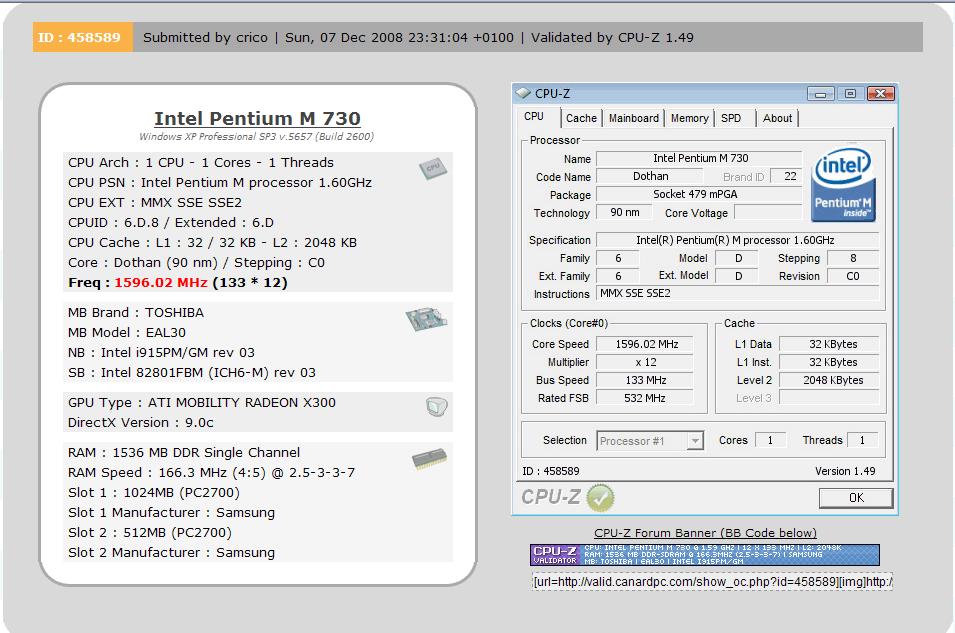Screen dimensions: 955x633
Task: Close the CPU-Z window
Action: tap(881, 94)
